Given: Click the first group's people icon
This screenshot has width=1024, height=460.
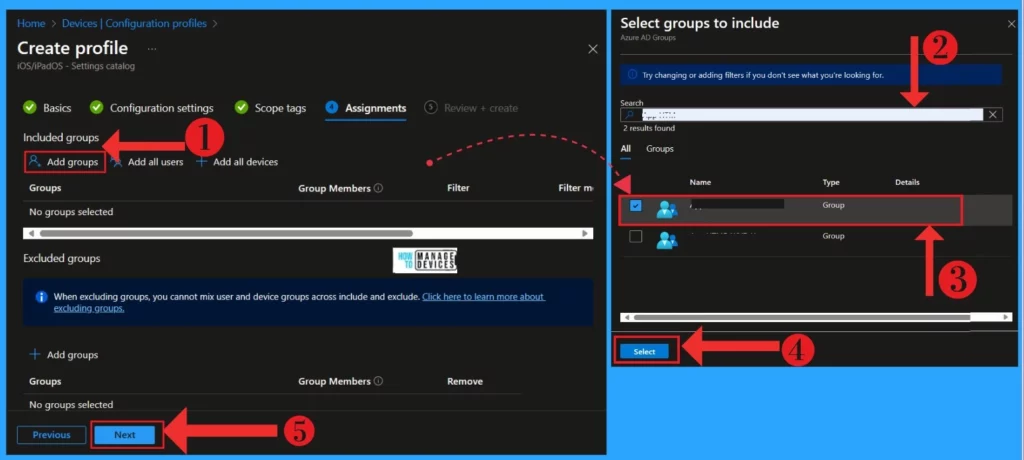Looking at the screenshot, I should [x=667, y=209].
